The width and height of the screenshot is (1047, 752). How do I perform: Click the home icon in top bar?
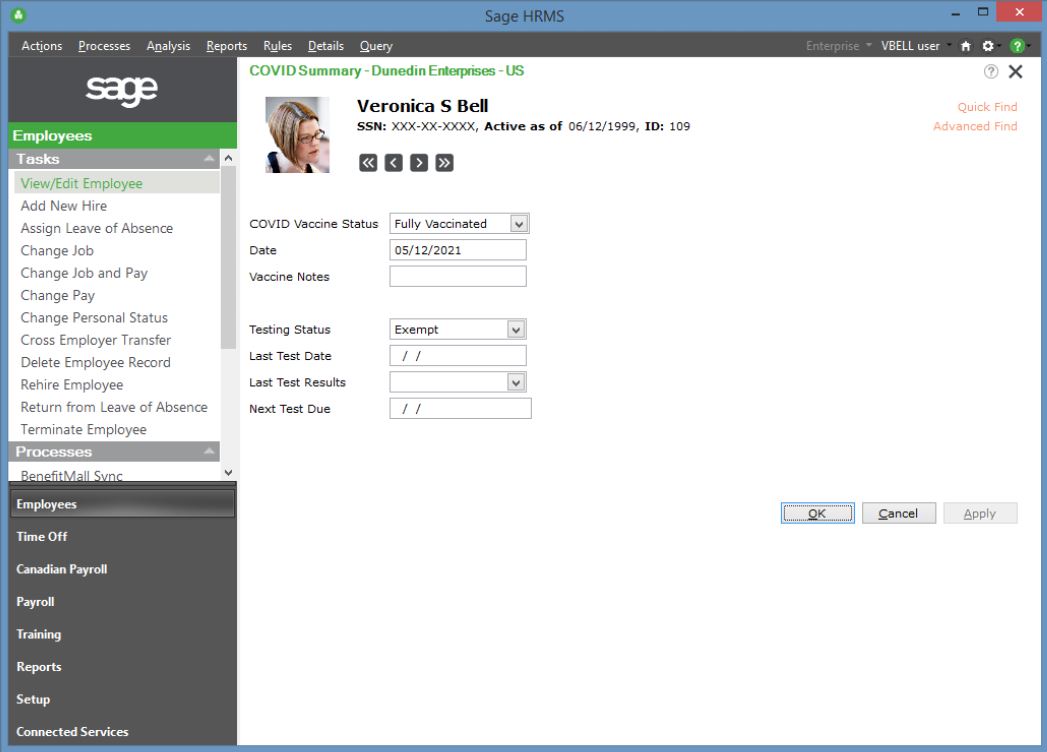(966, 46)
